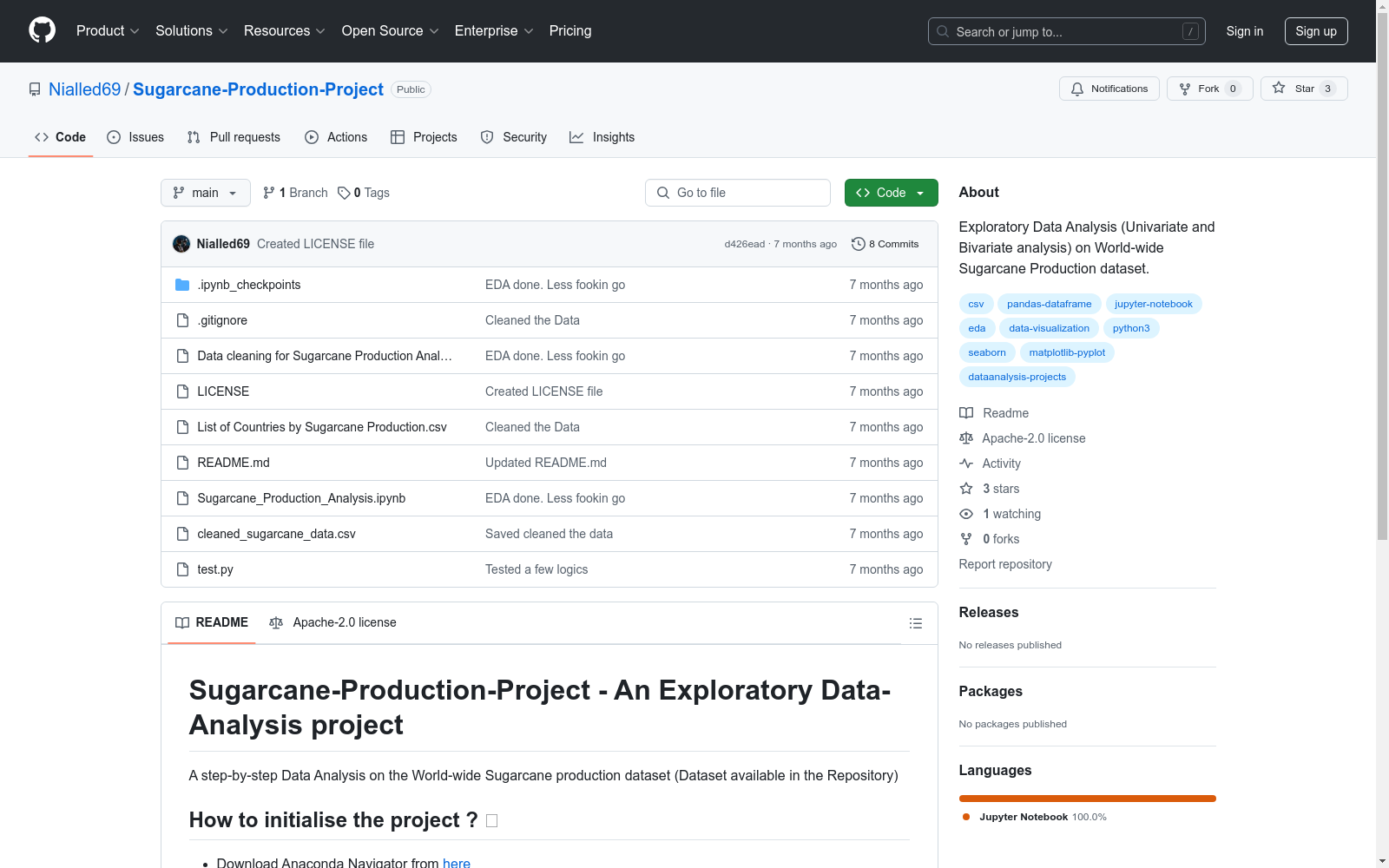Click the search magnifier icon in header
Image resolution: width=1389 pixels, height=868 pixels.
click(943, 31)
